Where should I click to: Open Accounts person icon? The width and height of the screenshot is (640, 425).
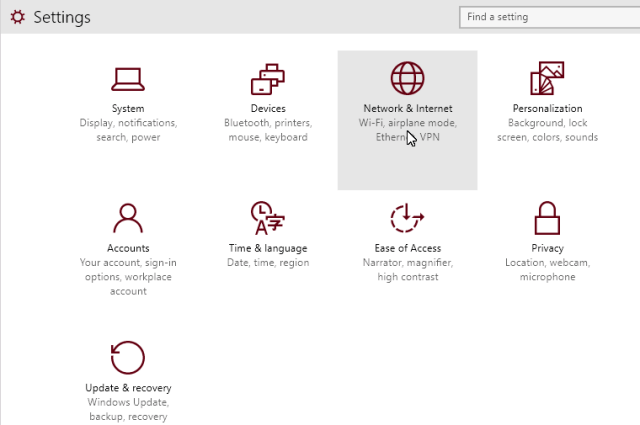[x=128, y=218]
